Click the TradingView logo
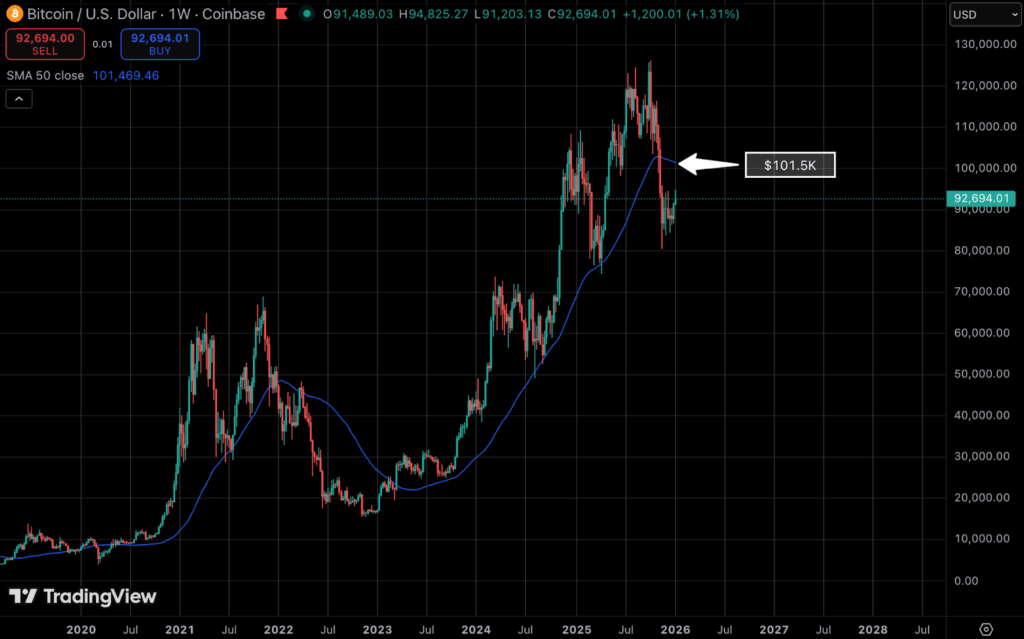Screen dimensions: 1024x639 (x=82, y=597)
